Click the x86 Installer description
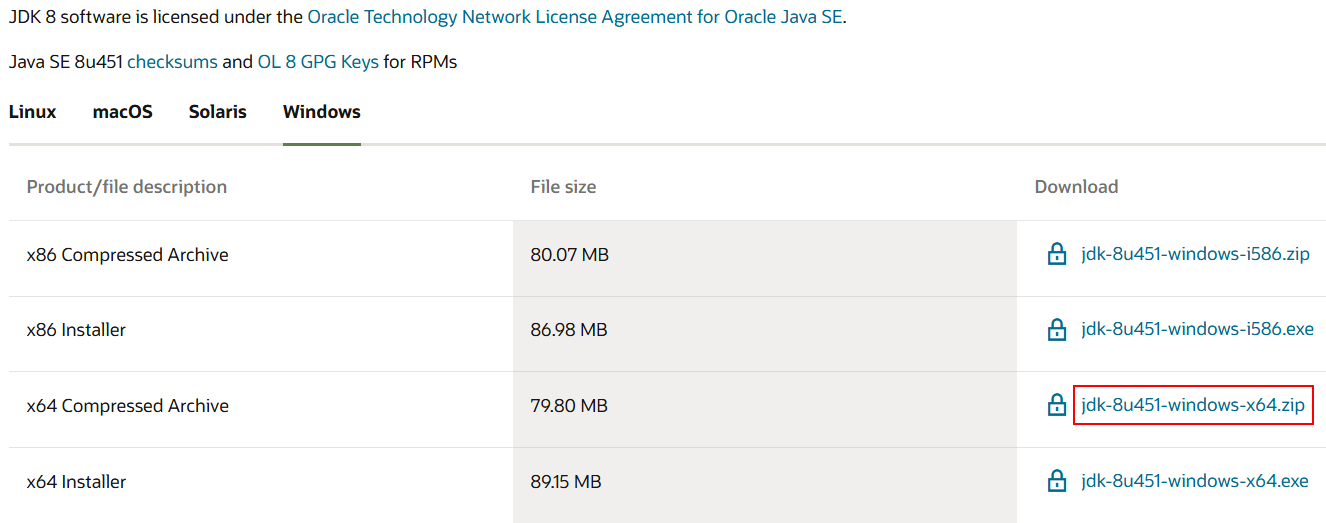The image size is (1326, 523). pyautogui.click(x=76, y=330)
